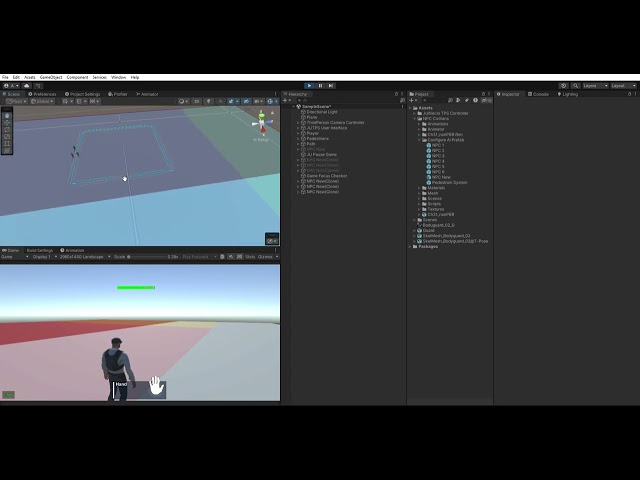
Task: Click the Scene orientation gizmo
Action: [262, 121]
